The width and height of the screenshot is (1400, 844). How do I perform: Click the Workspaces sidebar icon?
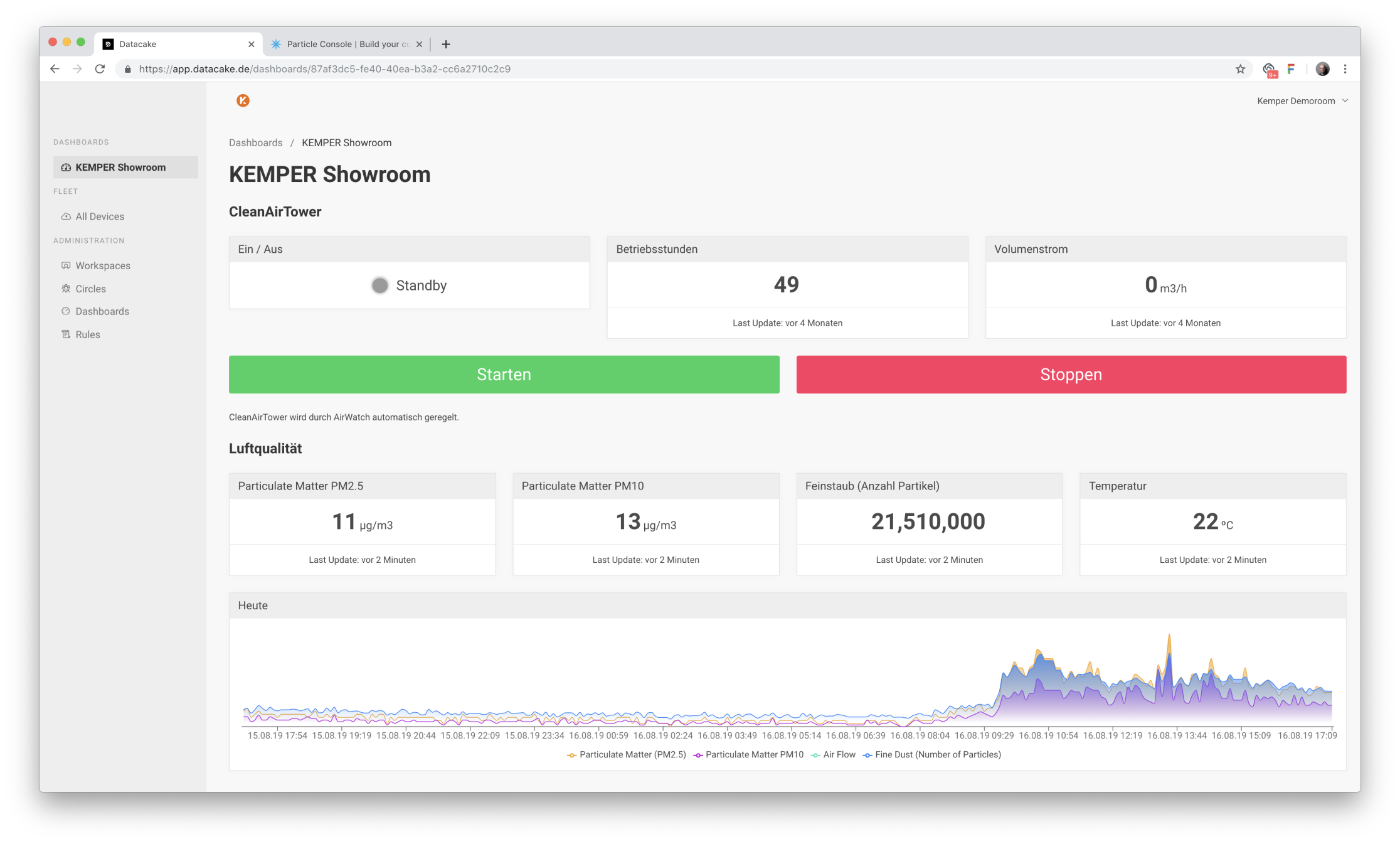(x=66, y=265)
